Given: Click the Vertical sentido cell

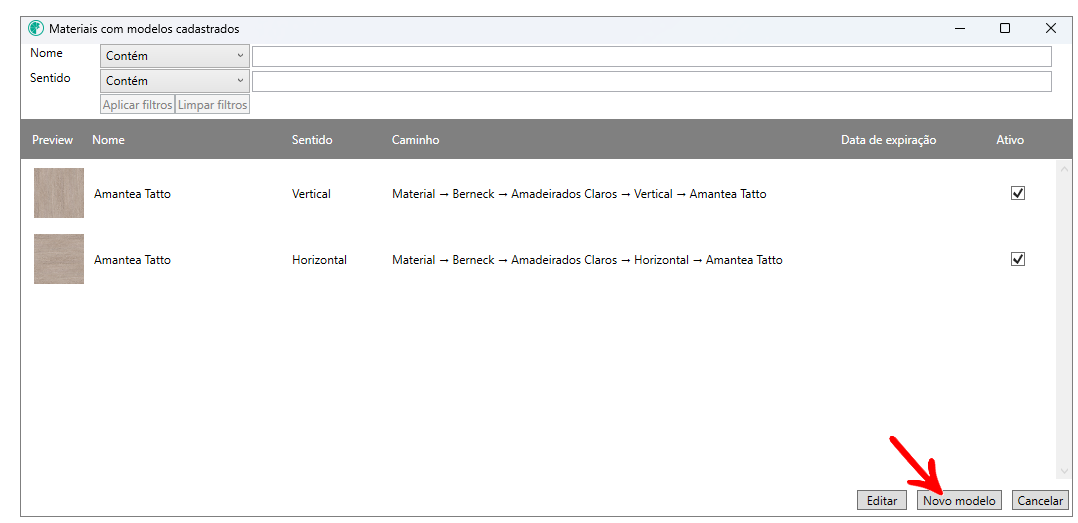Looking at the screenshot, I should click(311, 194).
